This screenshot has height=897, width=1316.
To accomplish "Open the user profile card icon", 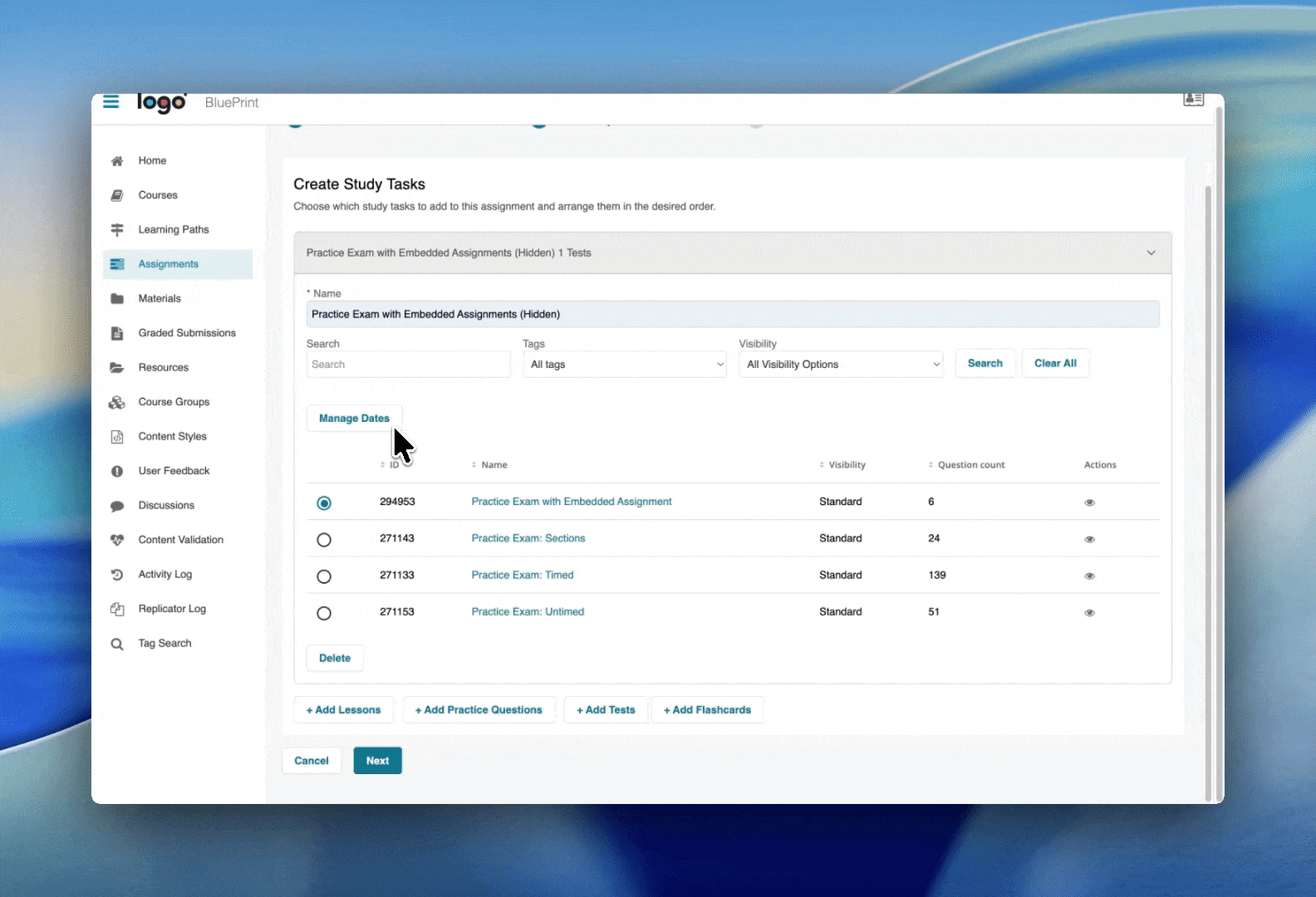I will (x=1193, y=100).
